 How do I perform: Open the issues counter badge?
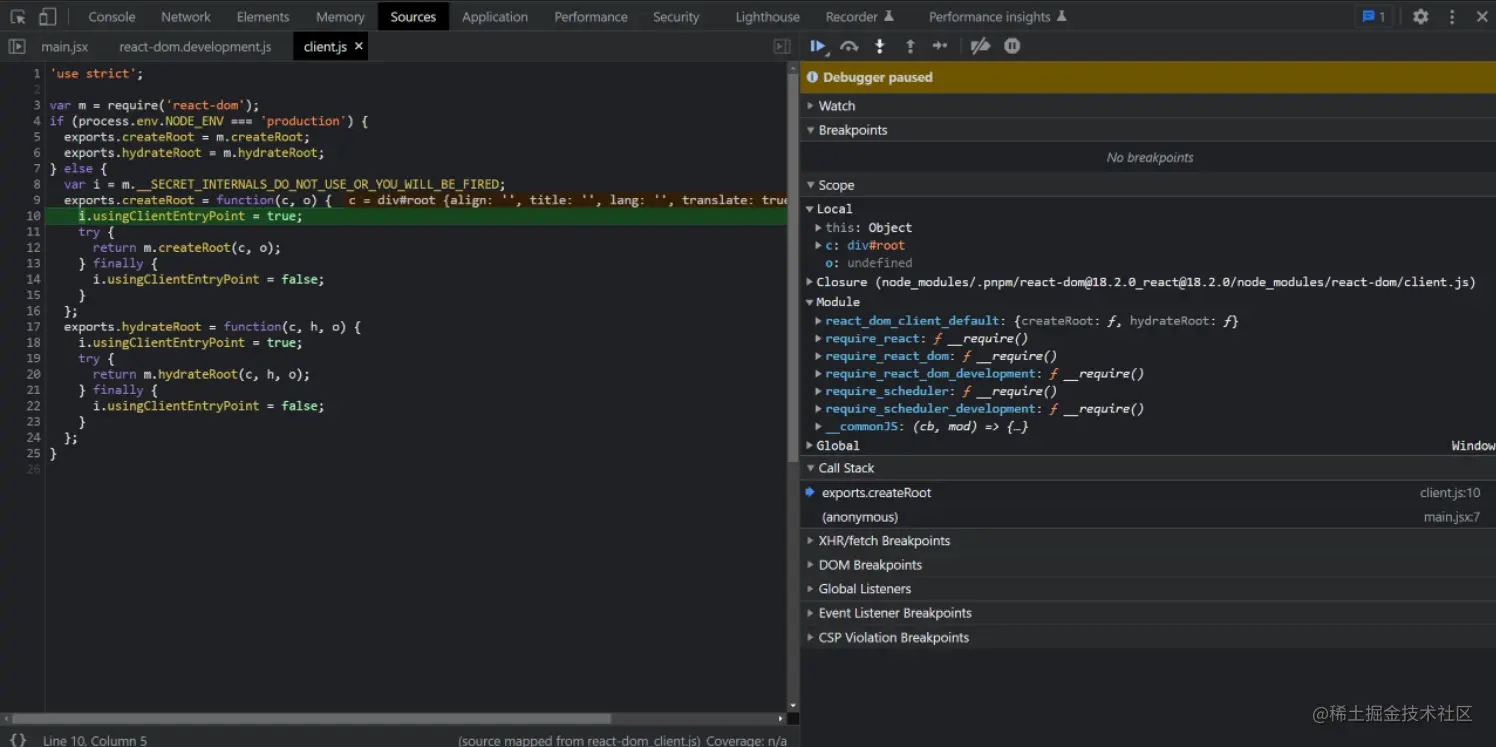pos(1374,17)
